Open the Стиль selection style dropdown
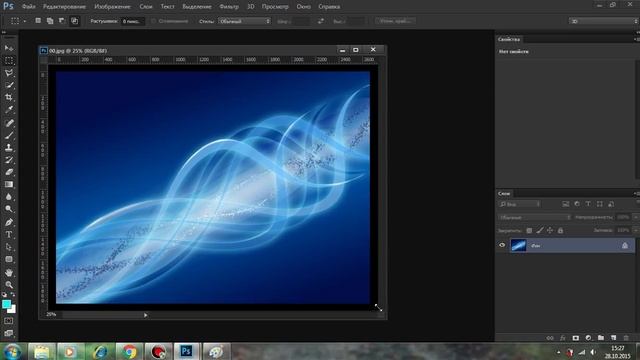 pyautogui.click(x=244, y=21)
